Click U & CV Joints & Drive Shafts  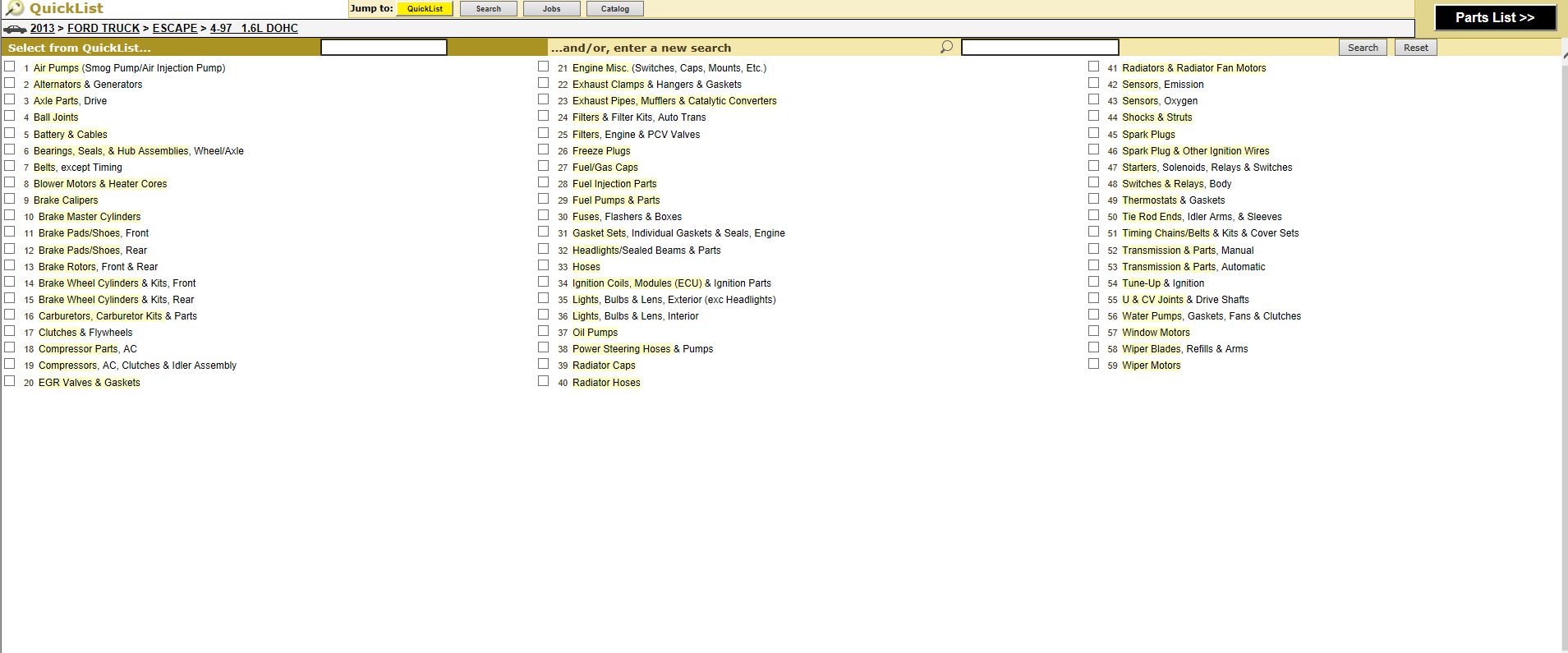click(x=1185, y=300)
